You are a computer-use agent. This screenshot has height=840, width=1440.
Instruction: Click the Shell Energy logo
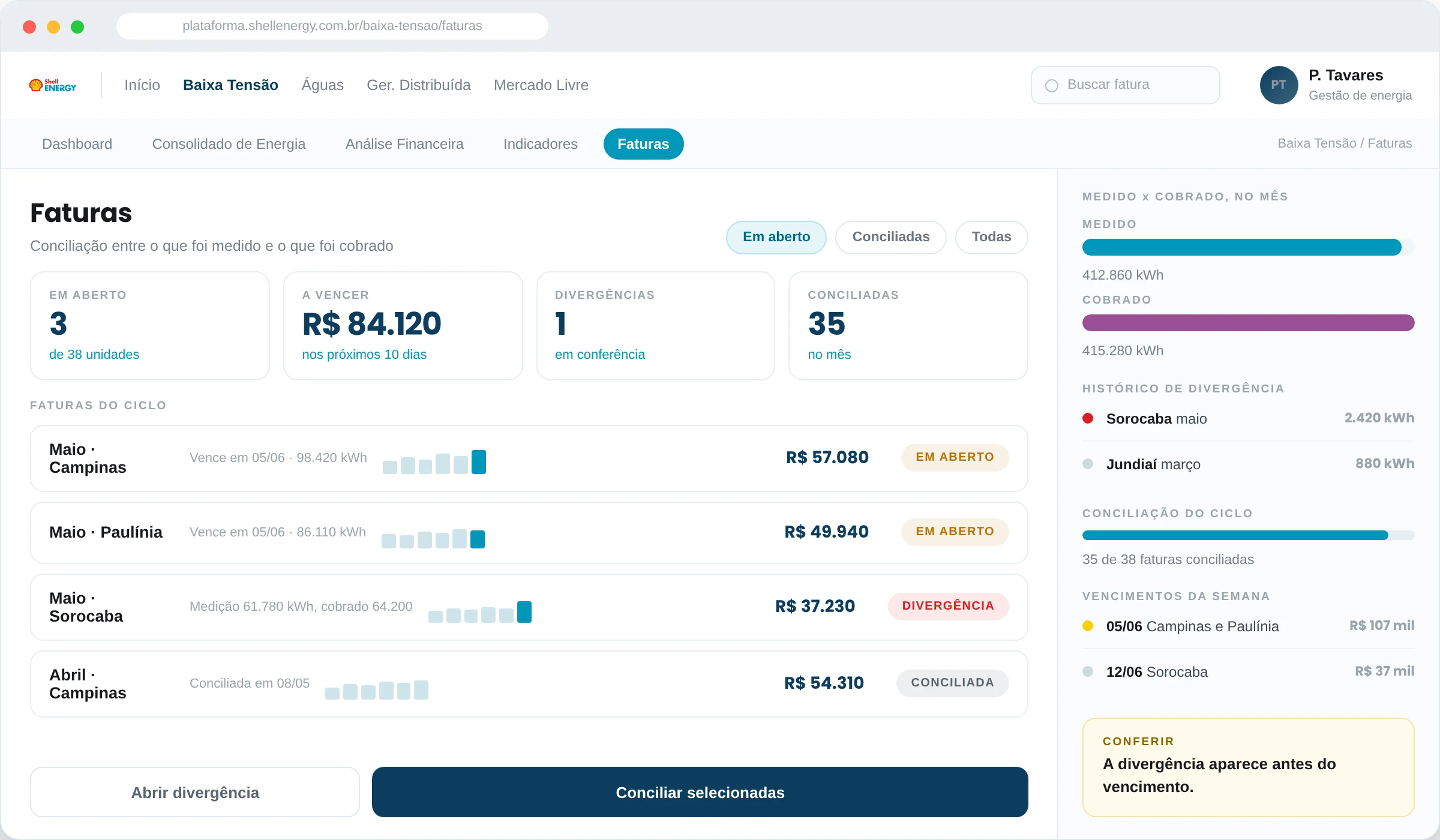coord(53,85)
